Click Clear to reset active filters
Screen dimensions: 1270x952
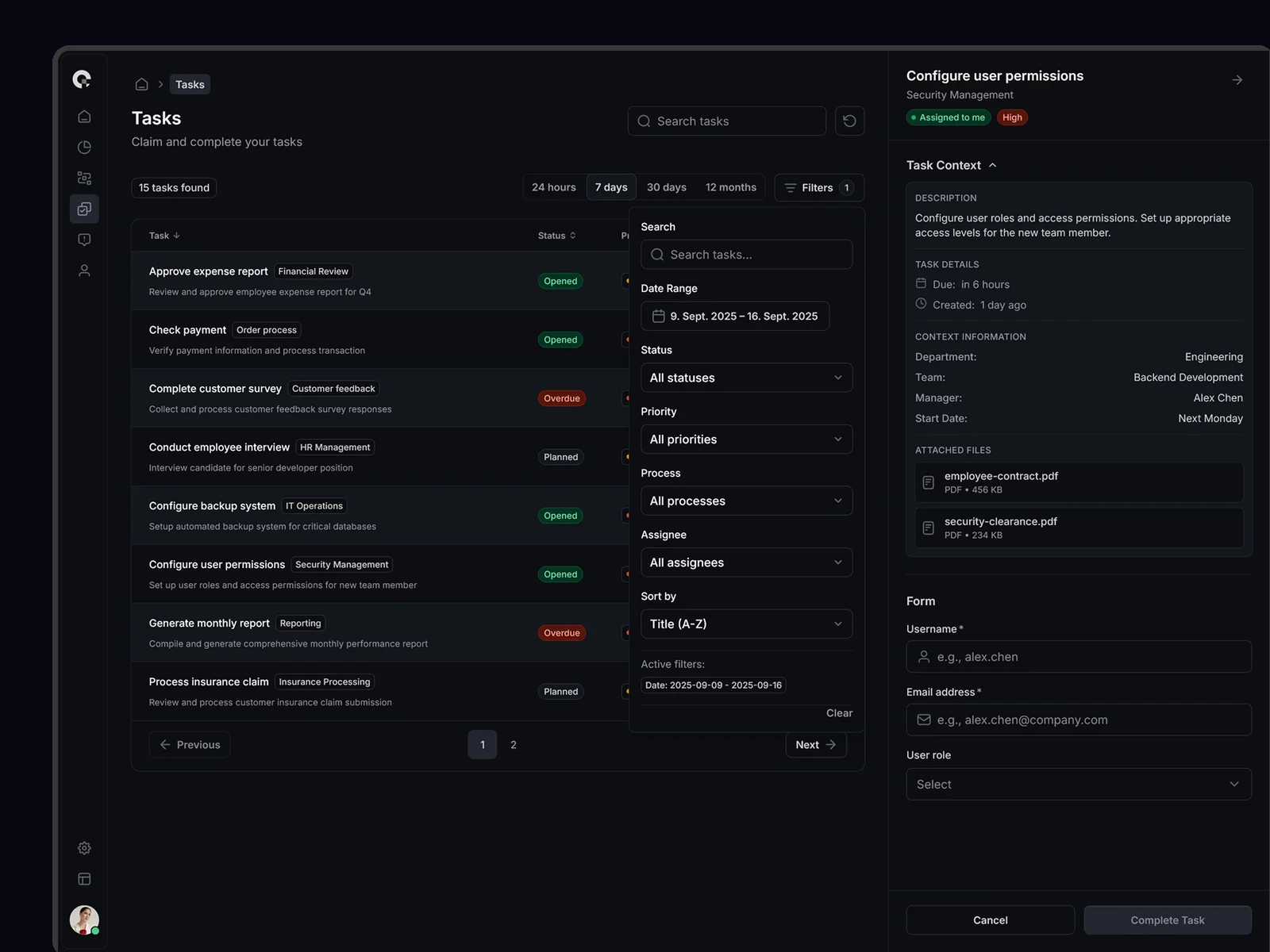click(x=838, y=713)
